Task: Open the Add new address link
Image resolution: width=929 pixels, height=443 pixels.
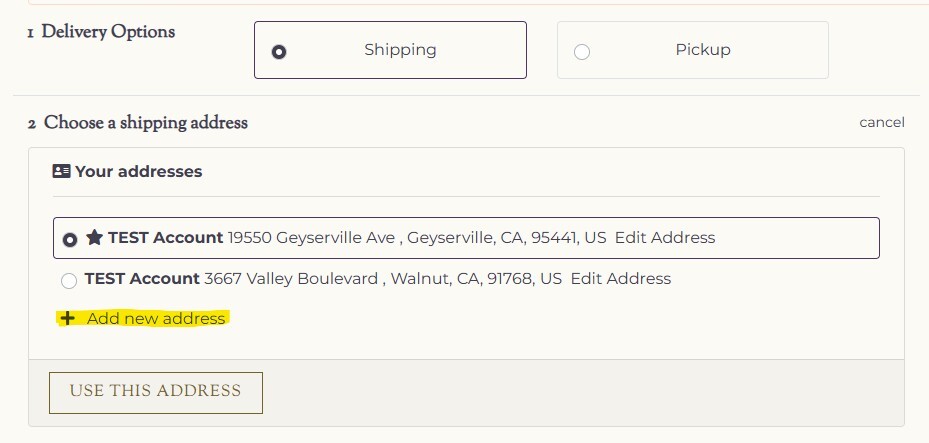Action: click(156, 319)
